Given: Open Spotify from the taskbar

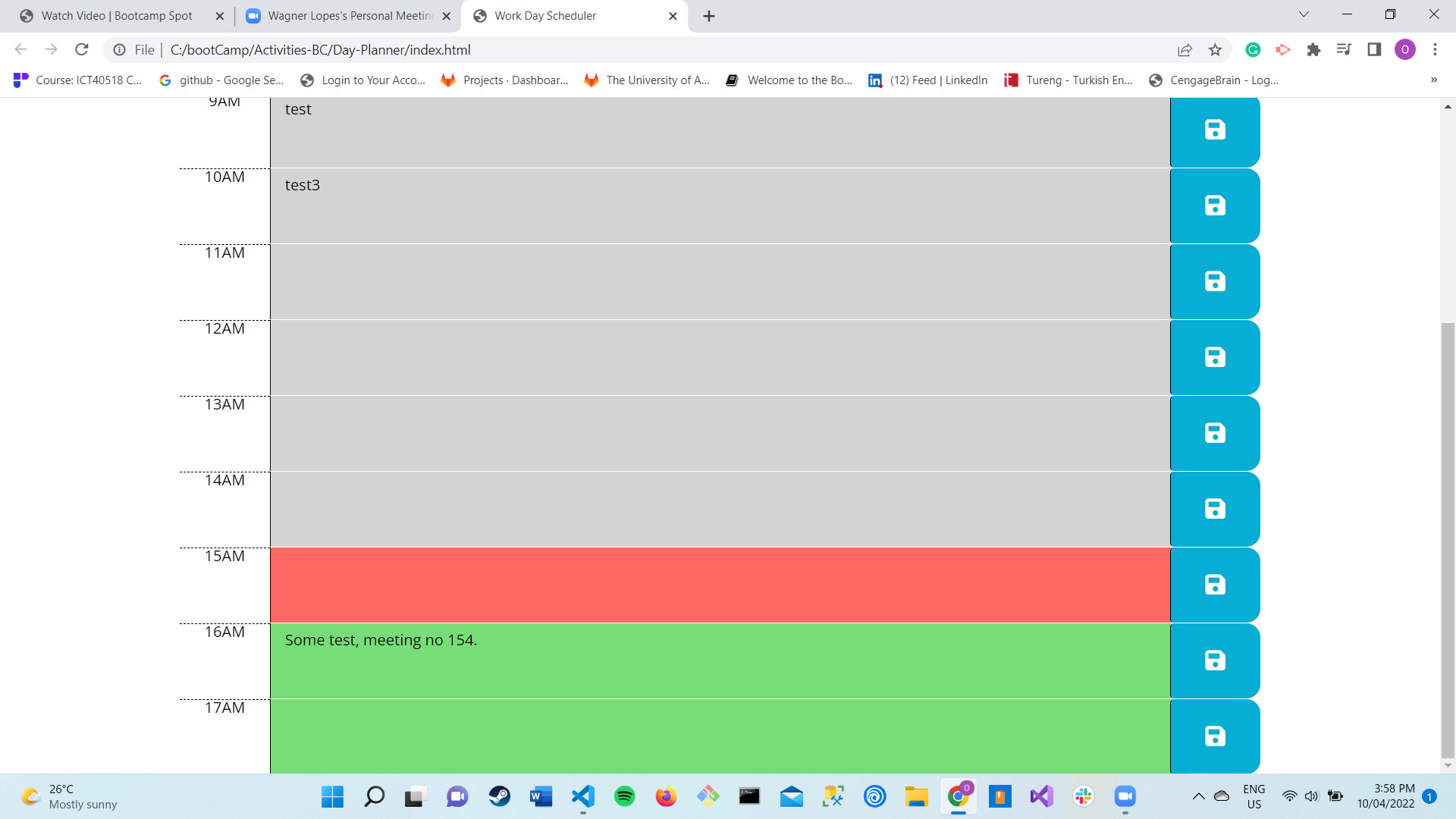Looking at the screenshot, I should 624,796.
